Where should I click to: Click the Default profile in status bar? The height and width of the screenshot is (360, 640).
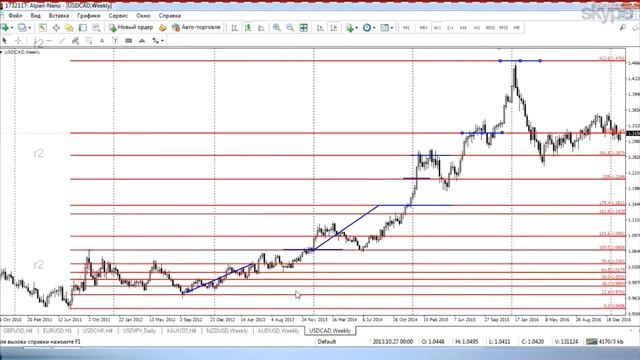pyautogui.click(x=327, y=342)
